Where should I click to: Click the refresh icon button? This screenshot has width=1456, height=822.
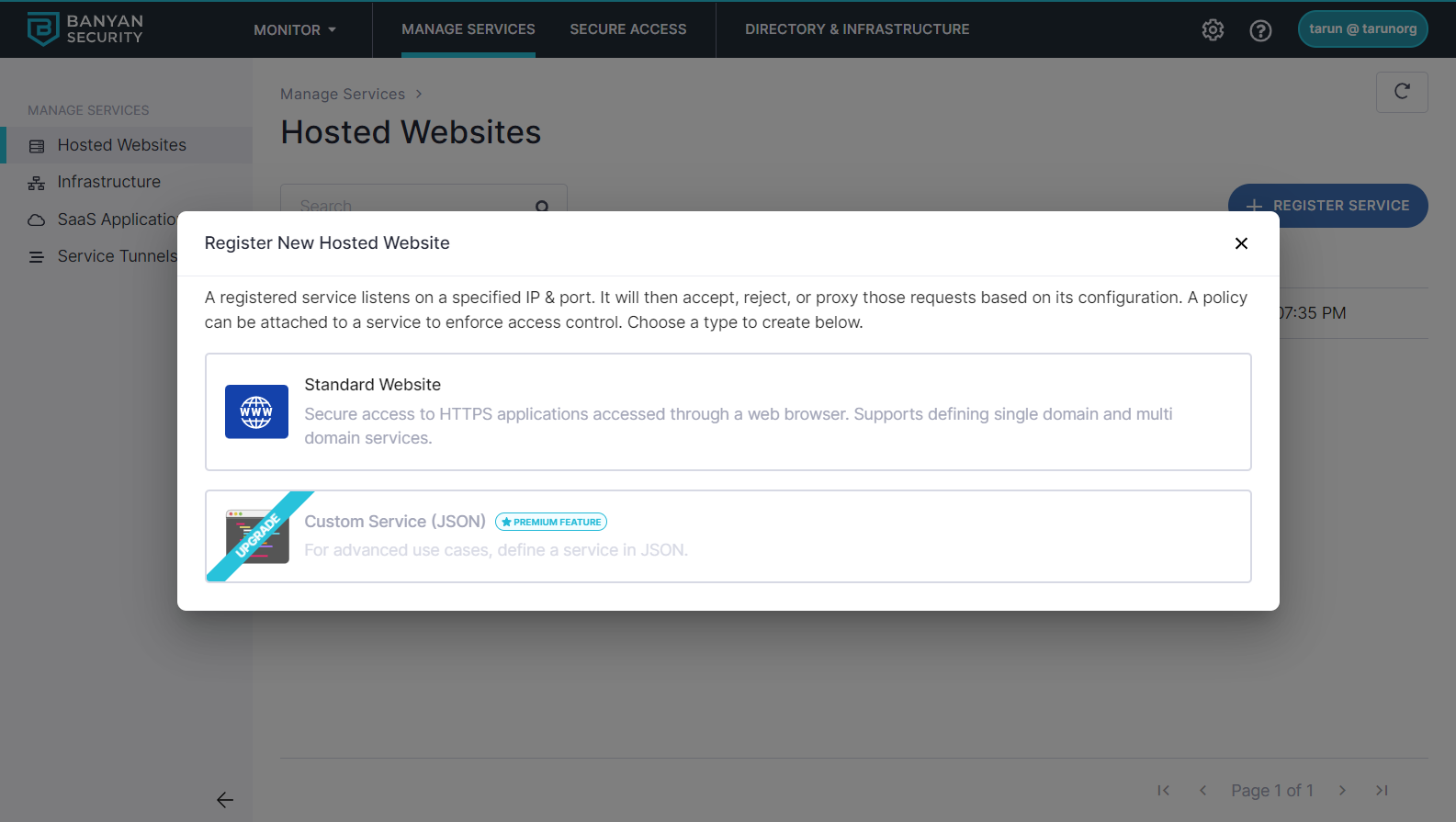1401,92
